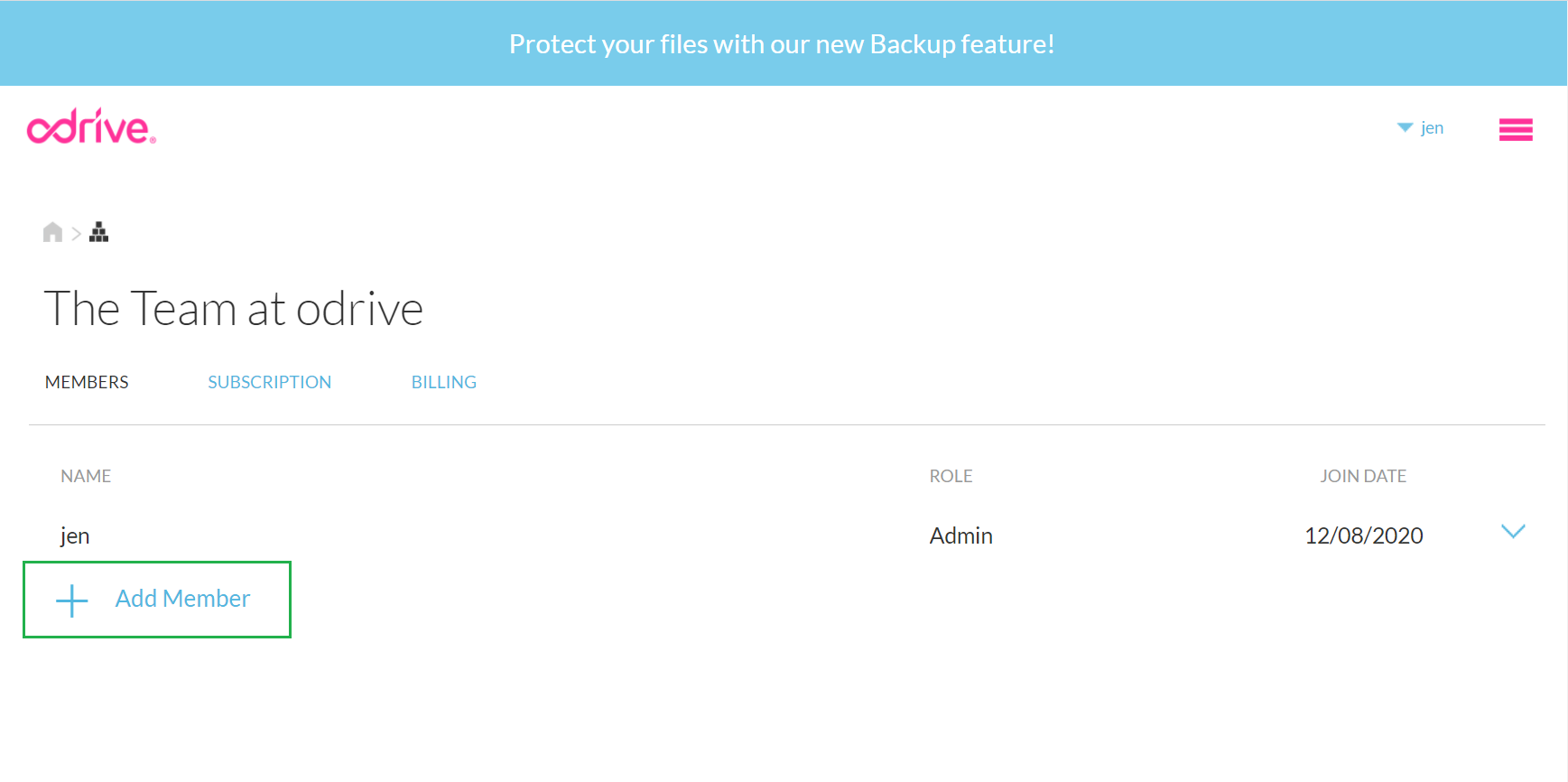The height and width of the screenshot is (782, 1568).
Task: Go to the home breadcrumb icon
Action: tap(52, 233)
